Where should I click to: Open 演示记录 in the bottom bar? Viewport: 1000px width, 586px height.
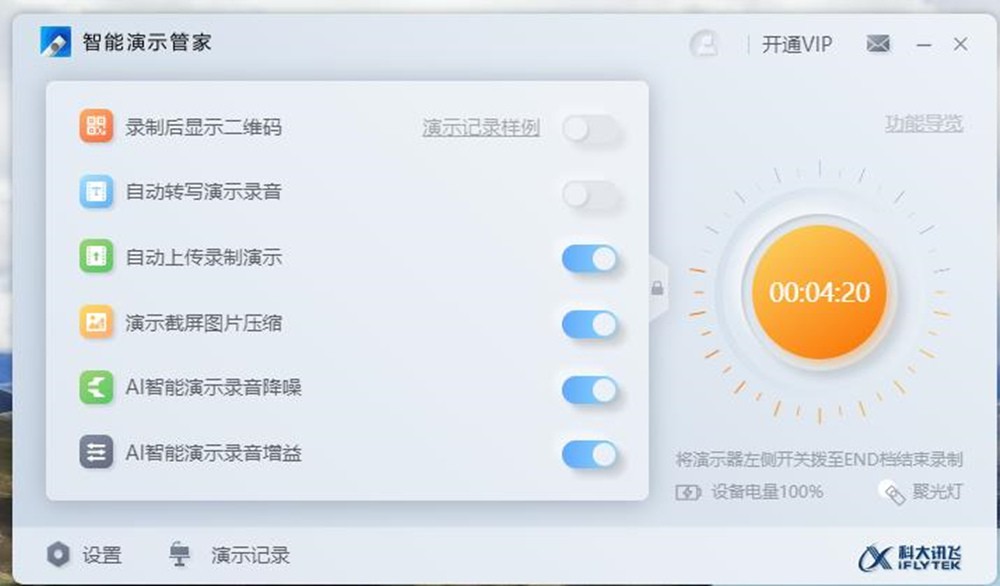(230, 555)
